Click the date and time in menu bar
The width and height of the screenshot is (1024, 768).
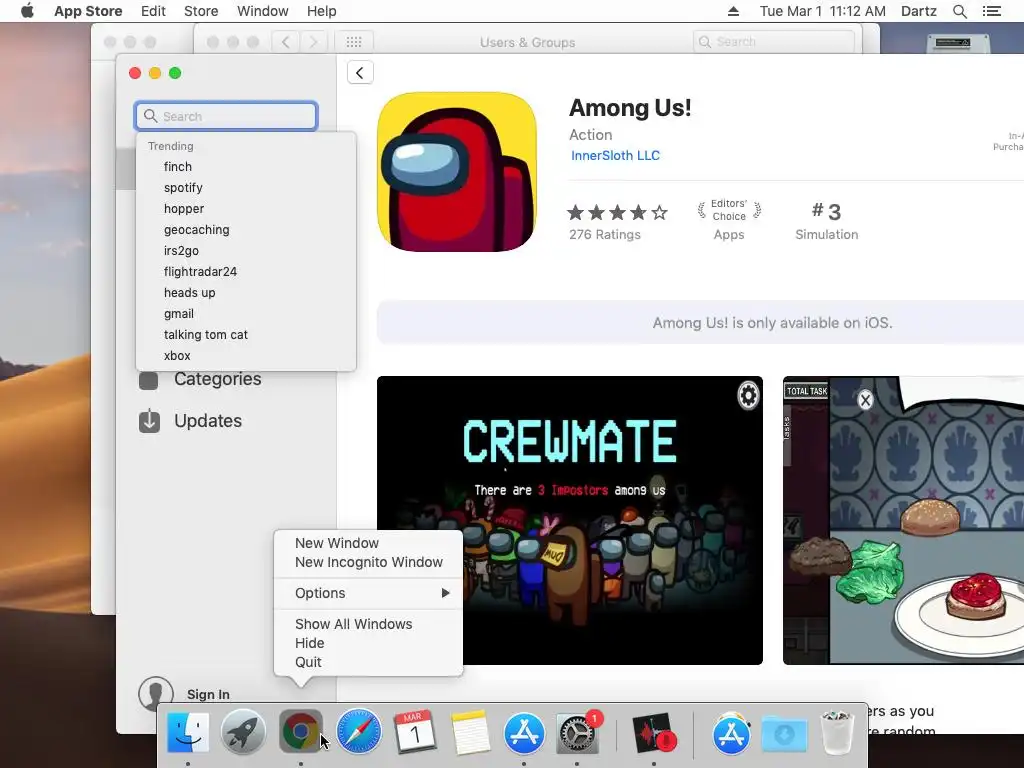tap(823, 11)
